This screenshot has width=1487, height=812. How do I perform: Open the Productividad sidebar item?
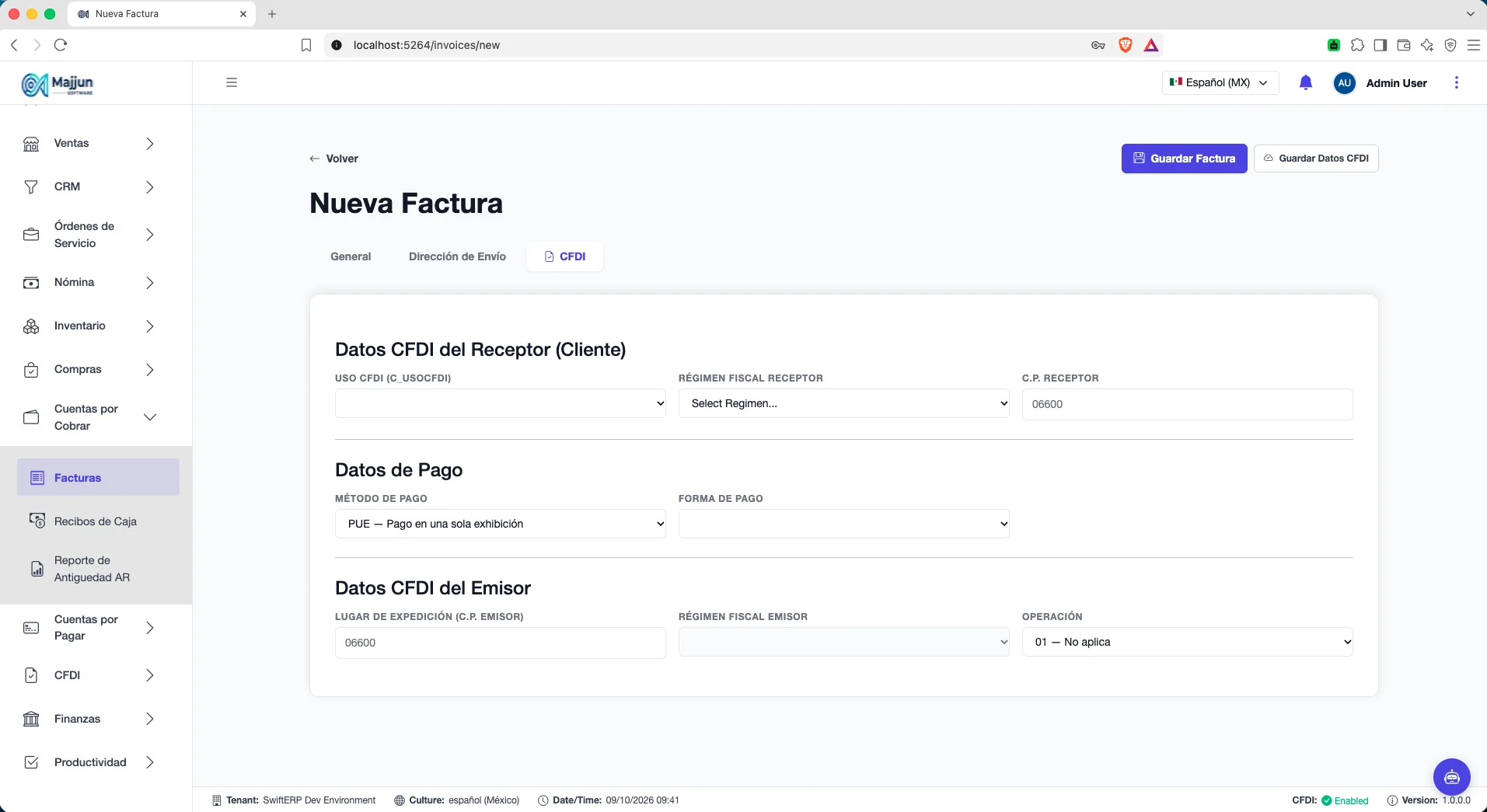pyautogui.click(x=96, y=762)
